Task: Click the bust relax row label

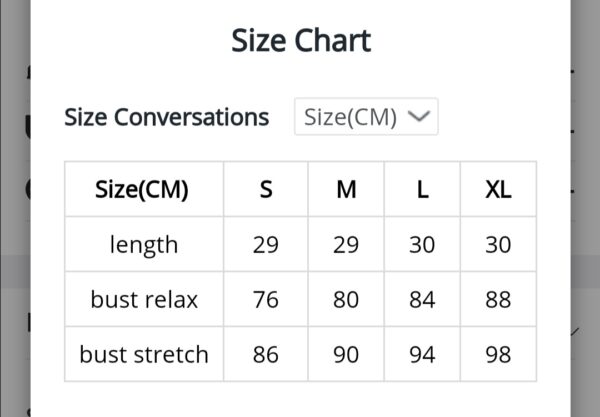Action: tap(144, 299)
